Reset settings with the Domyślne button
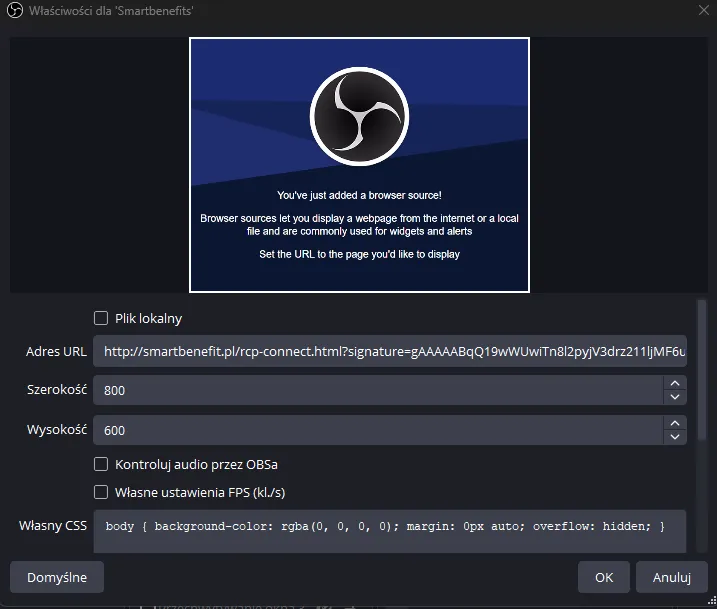The image size is (717, 609). 57,577
